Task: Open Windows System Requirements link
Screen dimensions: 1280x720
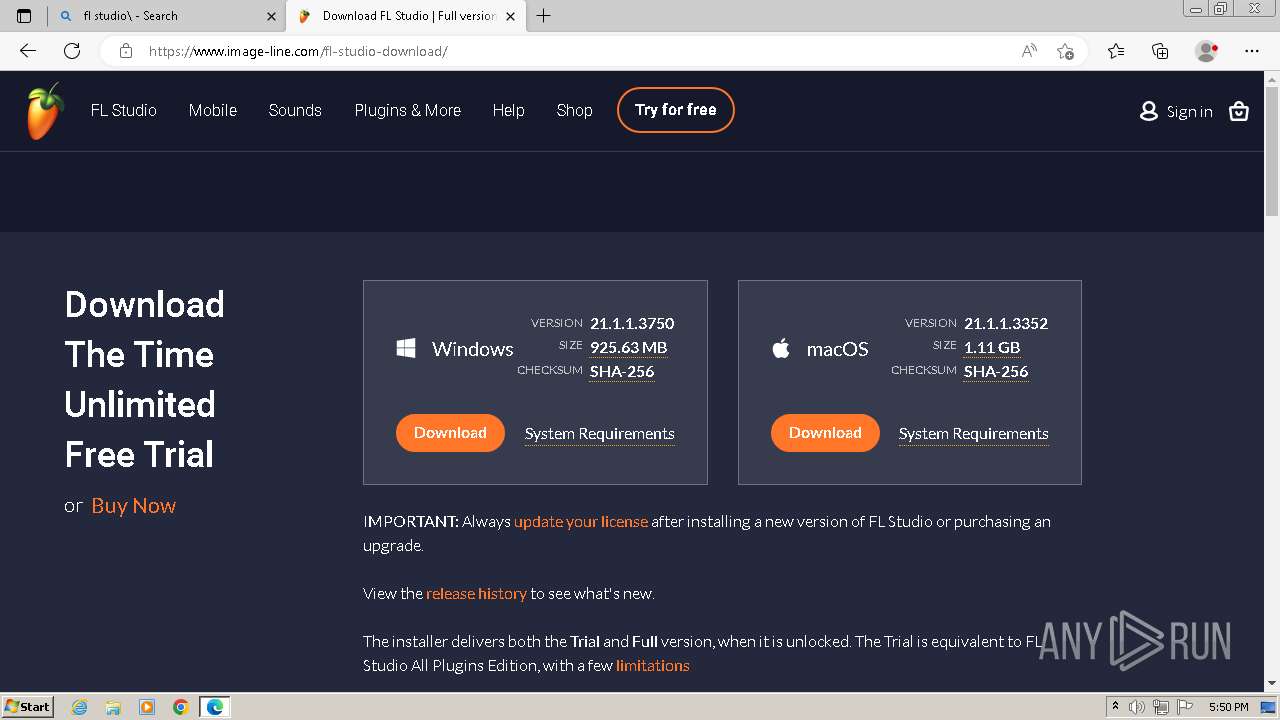Action: click(x=600, y=434)
